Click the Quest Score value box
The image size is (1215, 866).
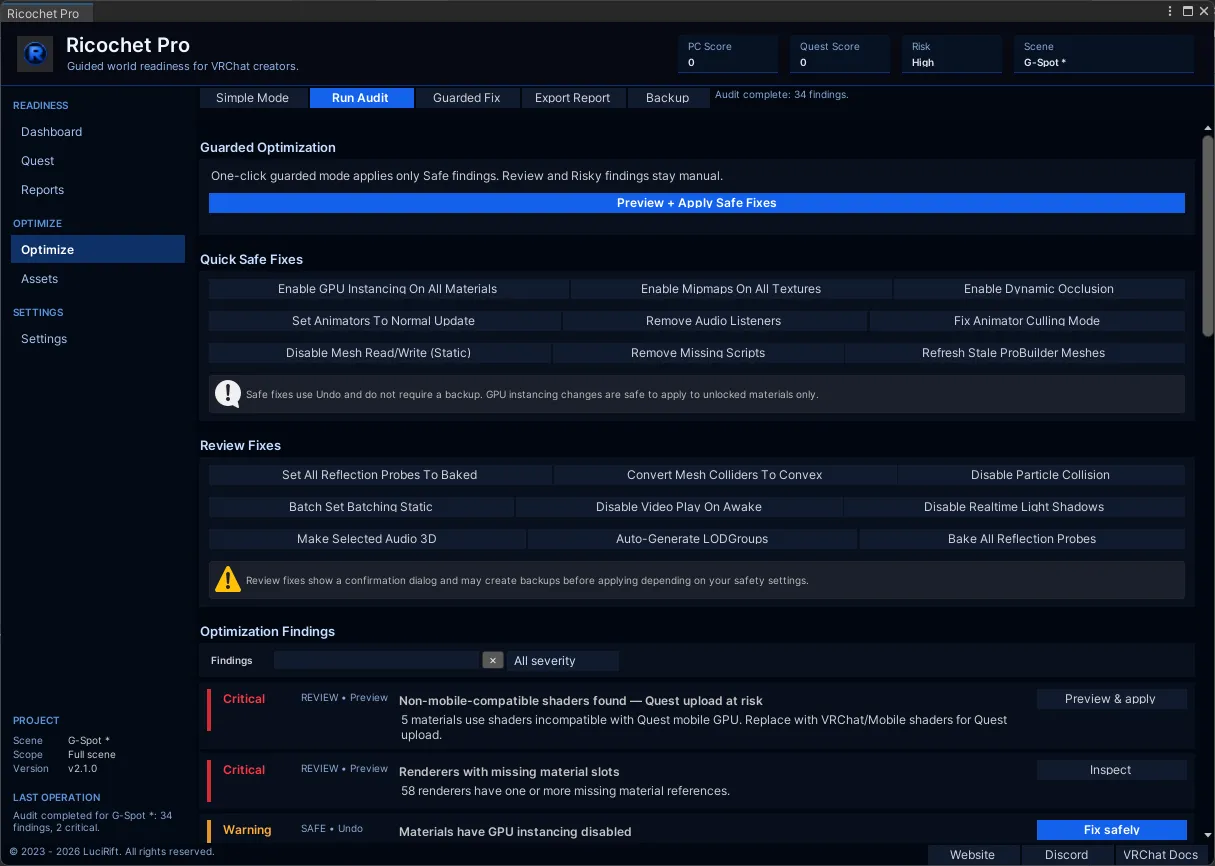coord(840,54)
